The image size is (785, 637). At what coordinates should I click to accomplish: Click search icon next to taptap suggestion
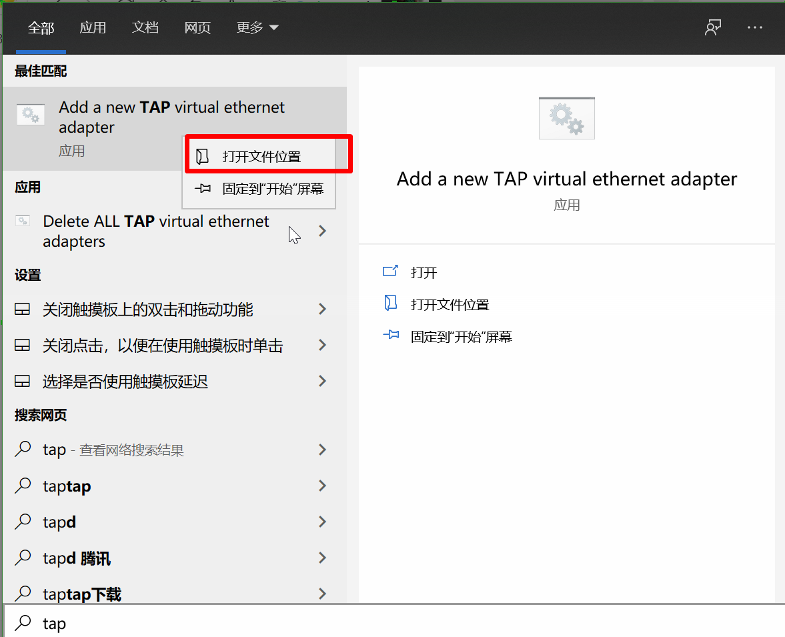[x=24, y=486]
